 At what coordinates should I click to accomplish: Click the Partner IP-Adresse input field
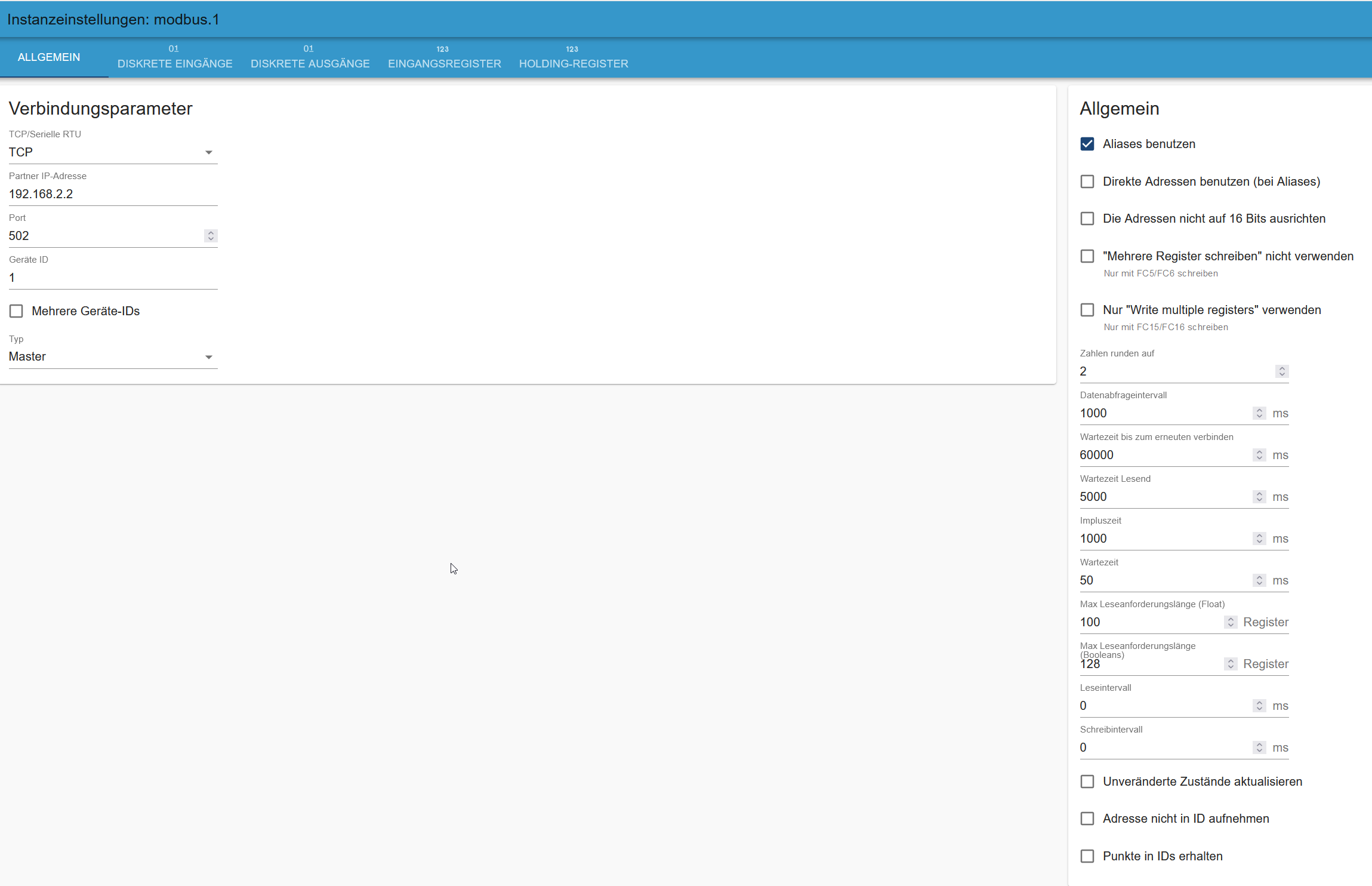[x=113, y=194]
